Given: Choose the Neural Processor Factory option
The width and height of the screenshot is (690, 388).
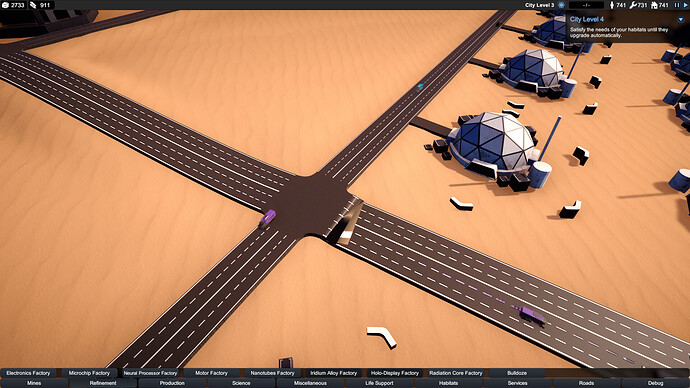Looking at the screenshot, I should coord(150,373).
